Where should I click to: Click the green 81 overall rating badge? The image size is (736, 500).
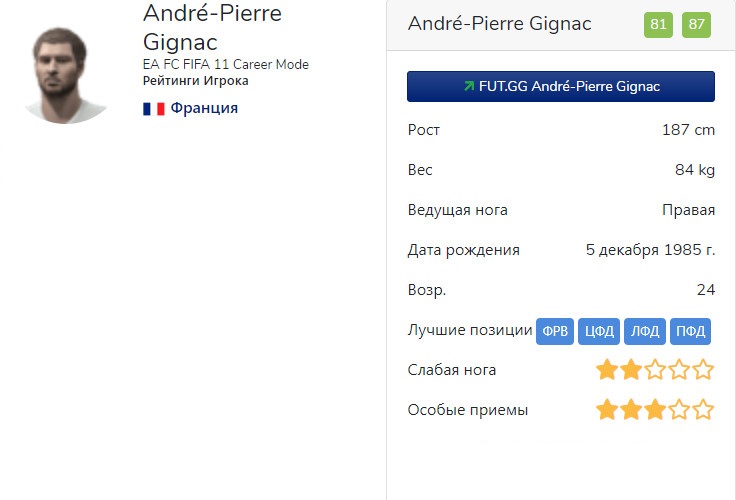[658, 24]
